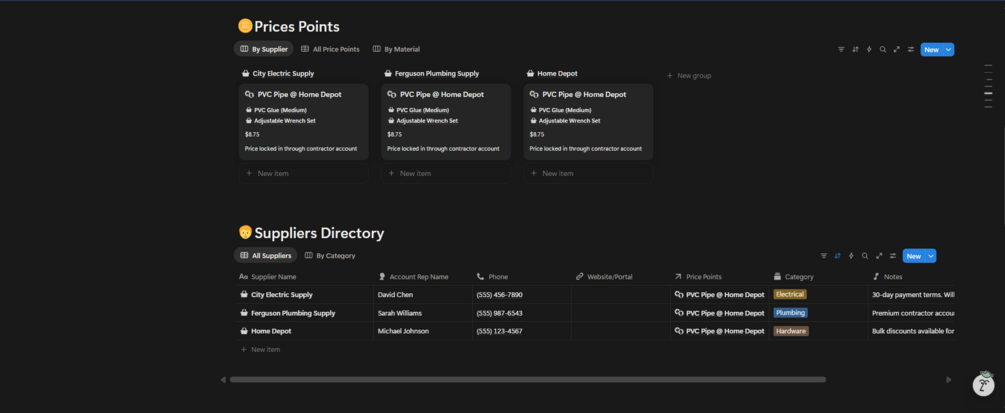Viewport: 1005px width, 413px height.
Task: Switch to the All Suppliers tab
Action: pos(265,255)
